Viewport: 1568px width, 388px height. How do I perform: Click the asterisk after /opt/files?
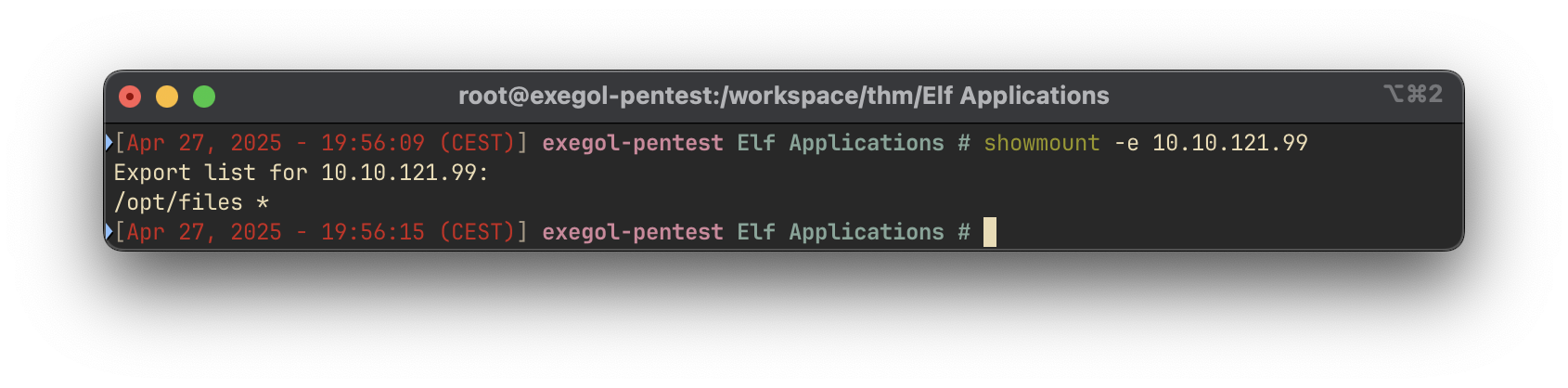point(263,202)
